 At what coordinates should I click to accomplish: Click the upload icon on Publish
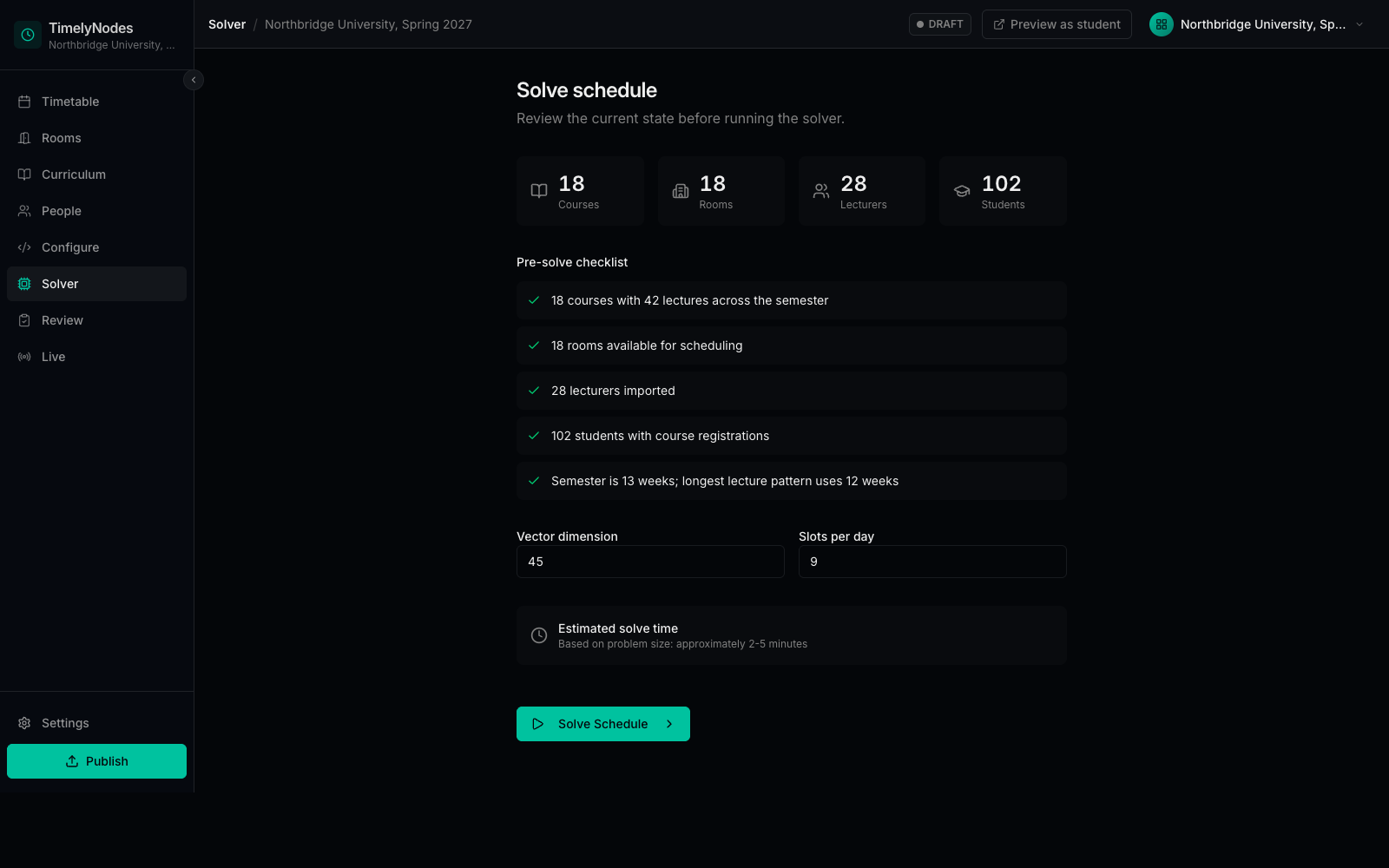(x=72, y=761)
